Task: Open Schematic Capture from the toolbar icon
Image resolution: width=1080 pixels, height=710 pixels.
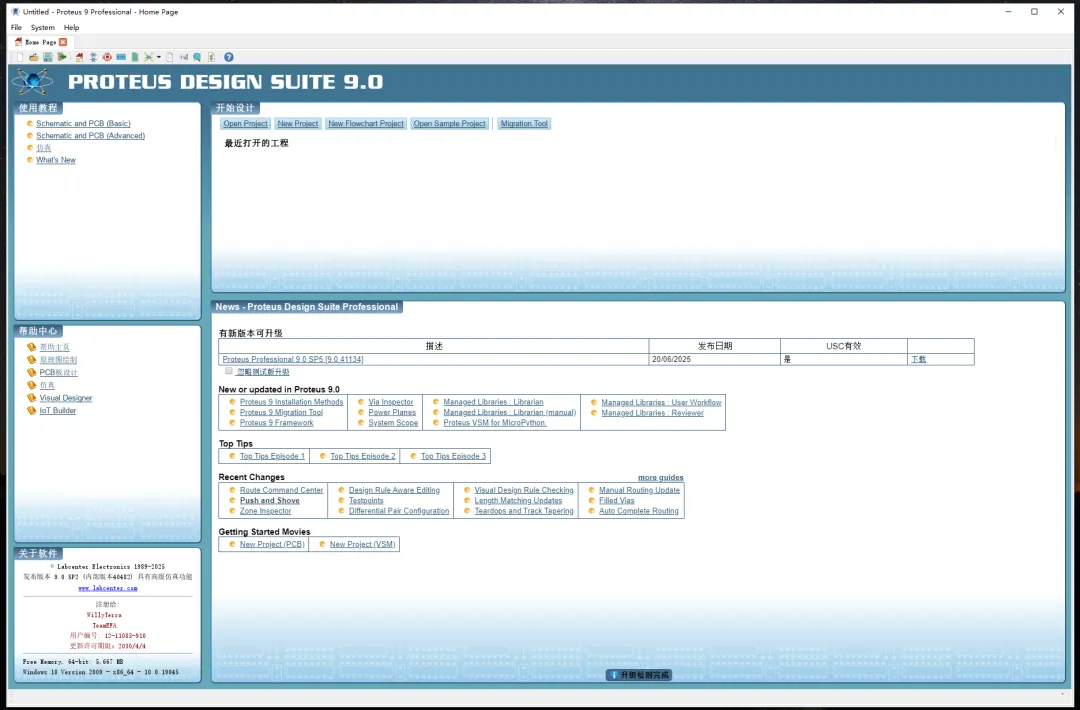Action: pos(93,57)
